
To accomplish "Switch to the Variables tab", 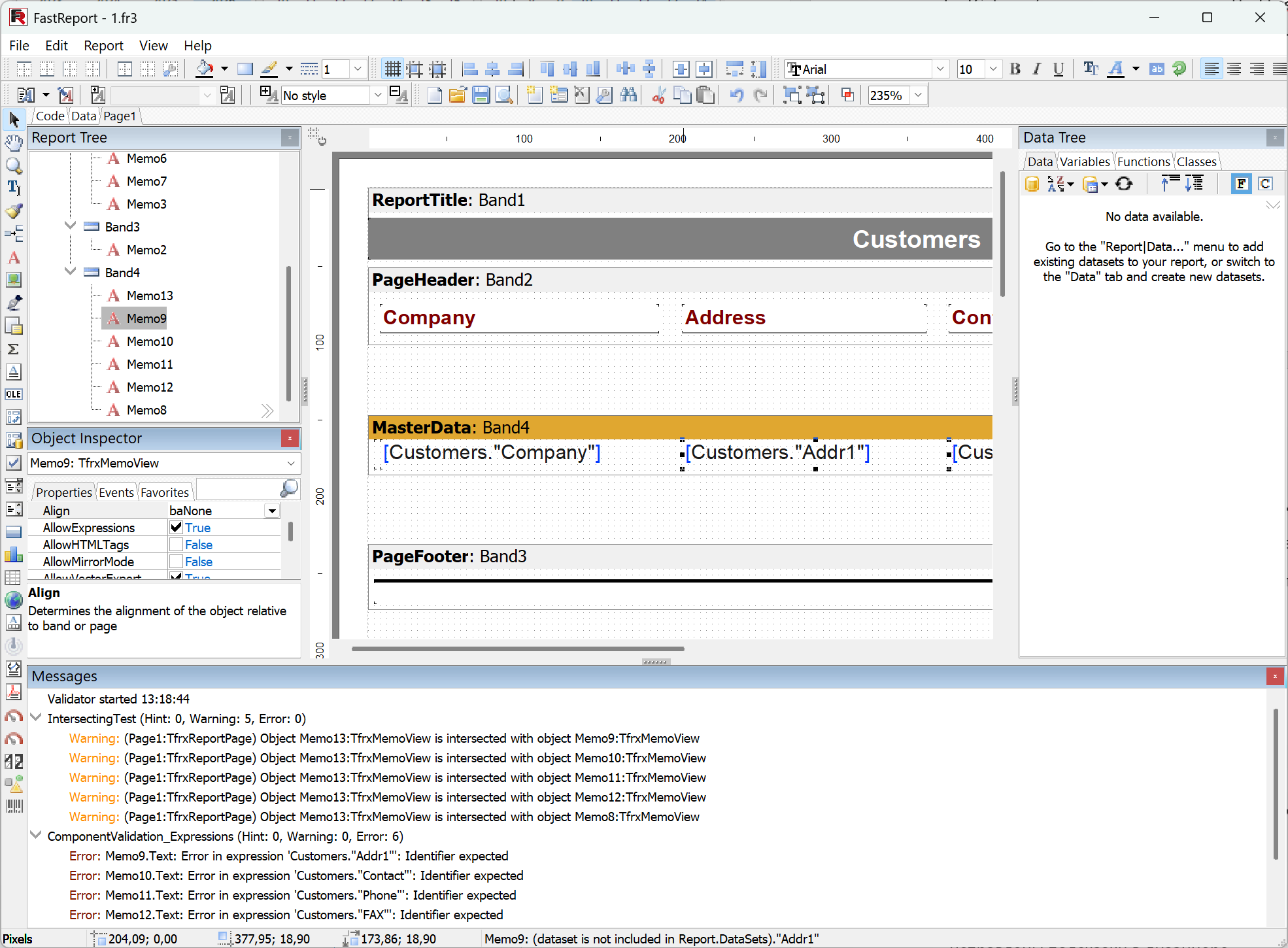I will (x=1084, y=161).
